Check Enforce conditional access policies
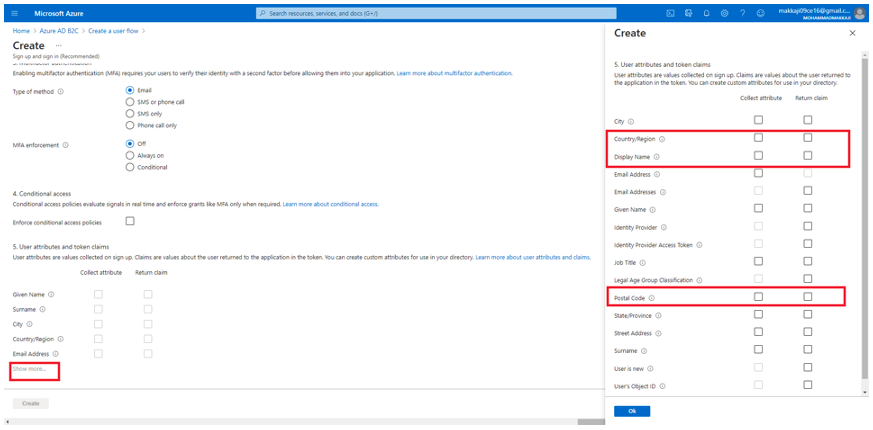The width and height of the screenshot is (873, 430). (x=130, y=221)
